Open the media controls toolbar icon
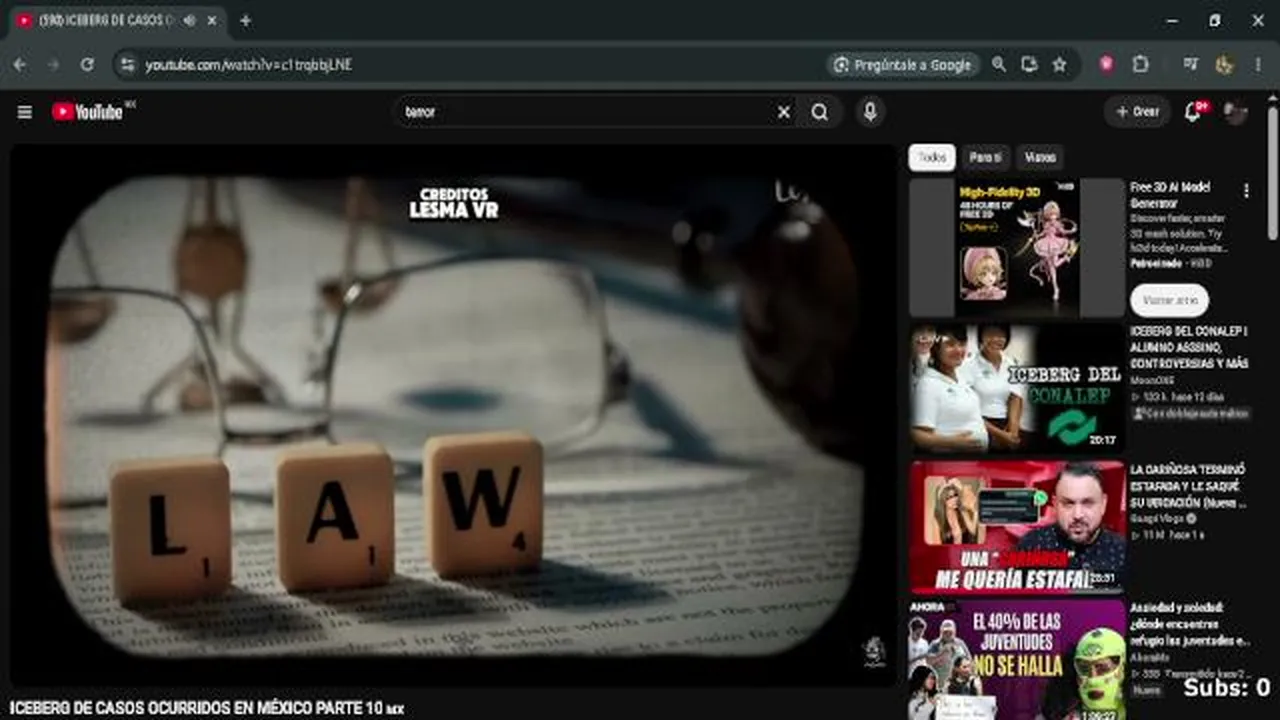 point(1190,64)
